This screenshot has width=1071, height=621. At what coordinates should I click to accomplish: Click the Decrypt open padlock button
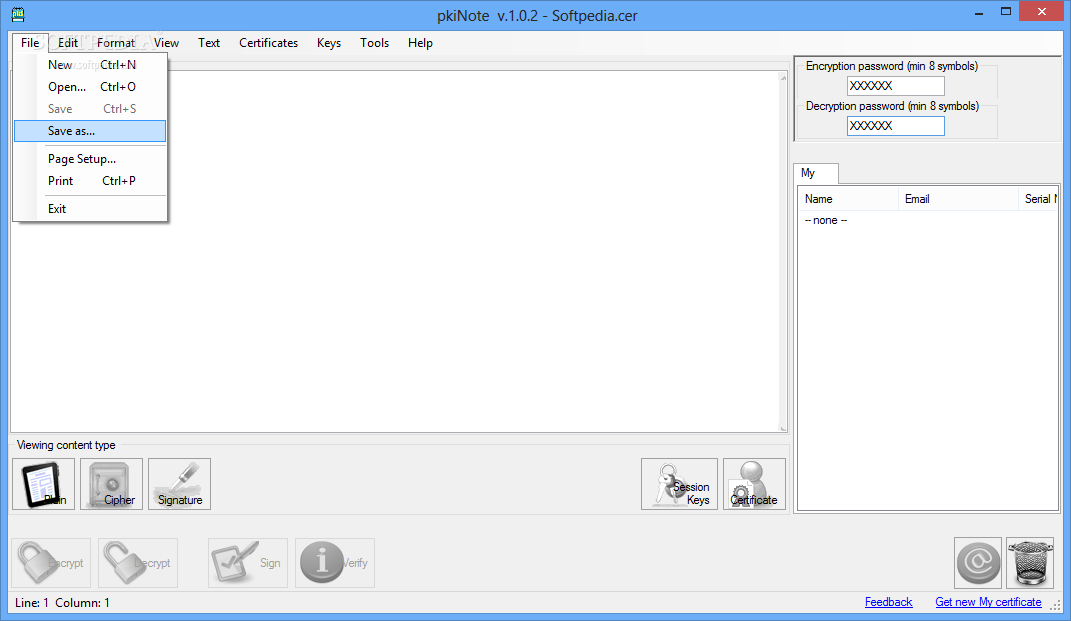pyautogui.click(x=138, y=563)
